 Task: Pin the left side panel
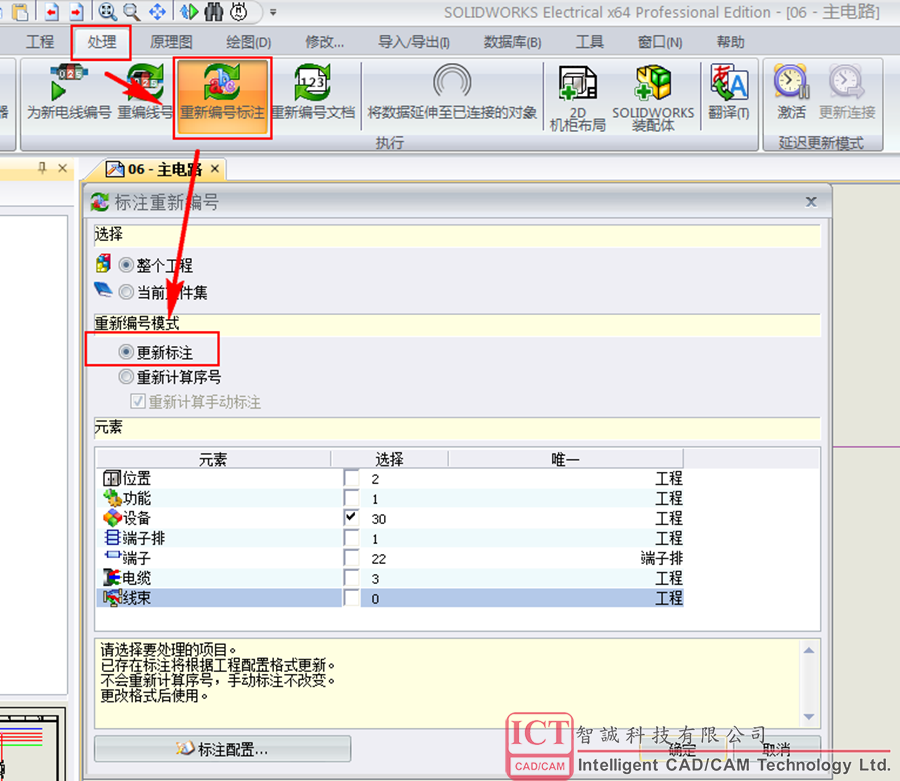tap(42, 168)
